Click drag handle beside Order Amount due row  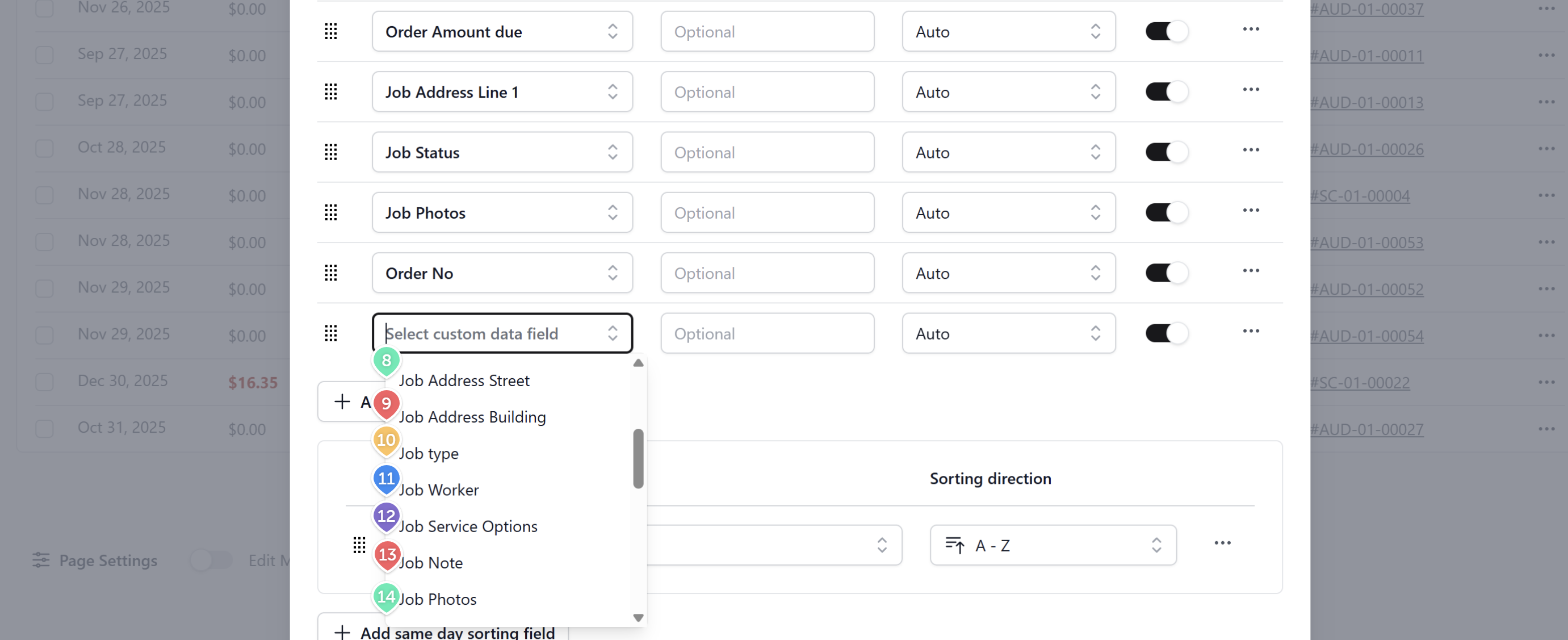(x=330, y=32)
